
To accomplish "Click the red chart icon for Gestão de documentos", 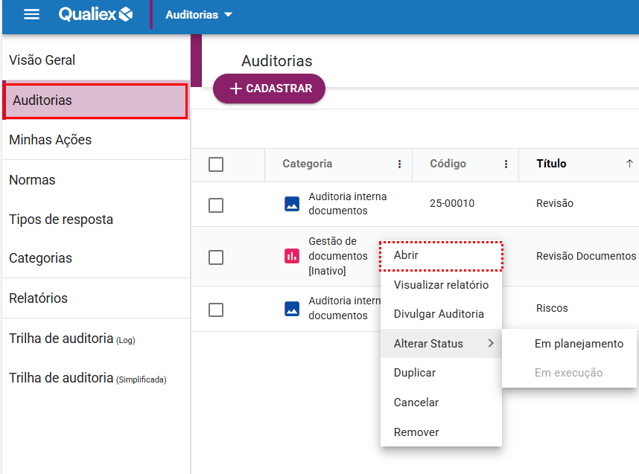I will click(292, 256).
